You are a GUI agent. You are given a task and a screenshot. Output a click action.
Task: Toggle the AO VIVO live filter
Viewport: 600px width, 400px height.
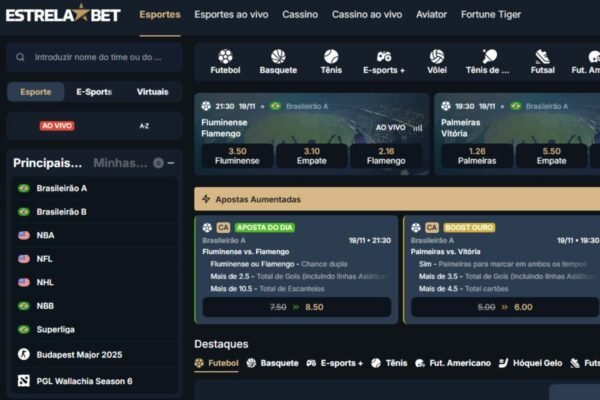click(57, 126)
